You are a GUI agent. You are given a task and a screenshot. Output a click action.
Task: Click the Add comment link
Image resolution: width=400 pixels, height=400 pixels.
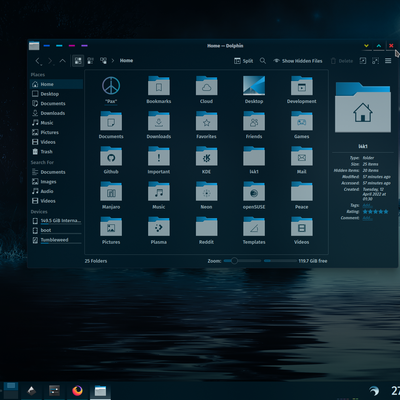coord(367,218)
